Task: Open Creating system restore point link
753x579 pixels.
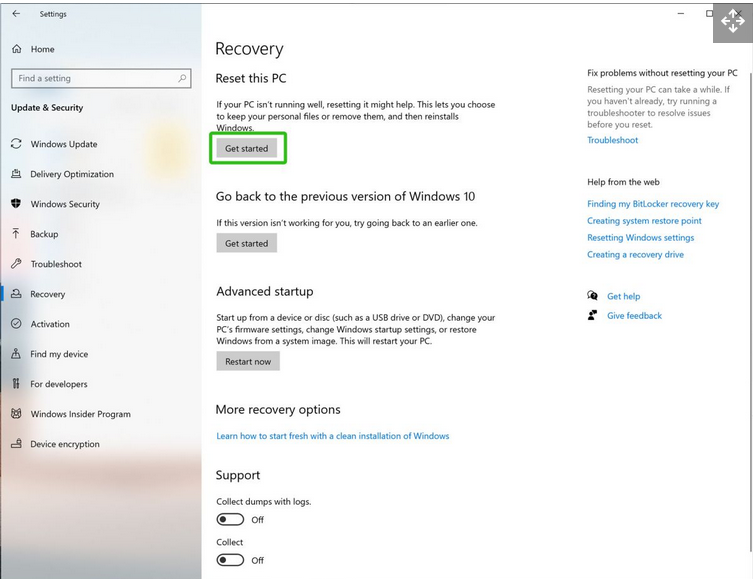Action: (644, 221)
